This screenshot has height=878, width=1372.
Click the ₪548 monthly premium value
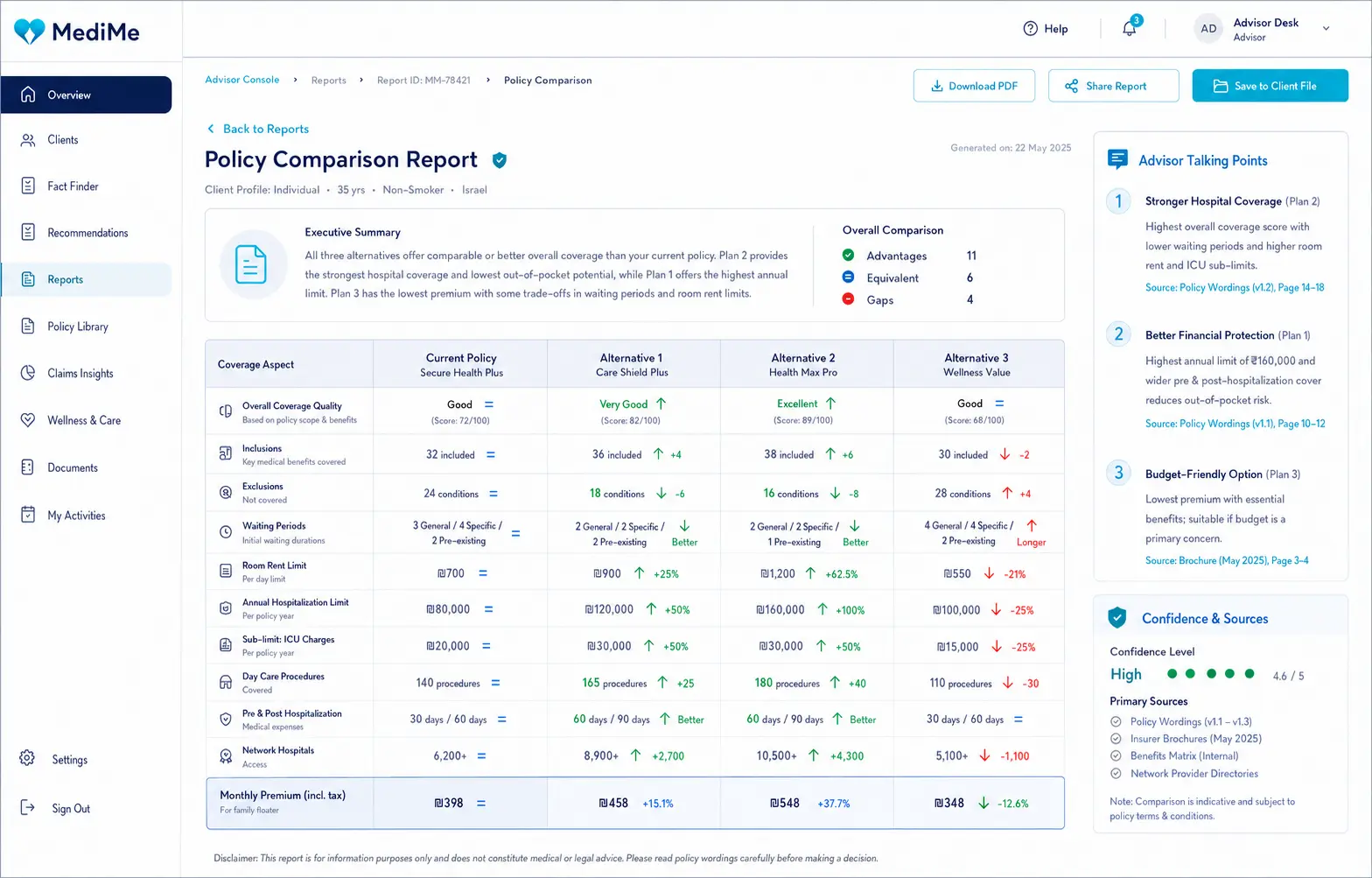785,803
